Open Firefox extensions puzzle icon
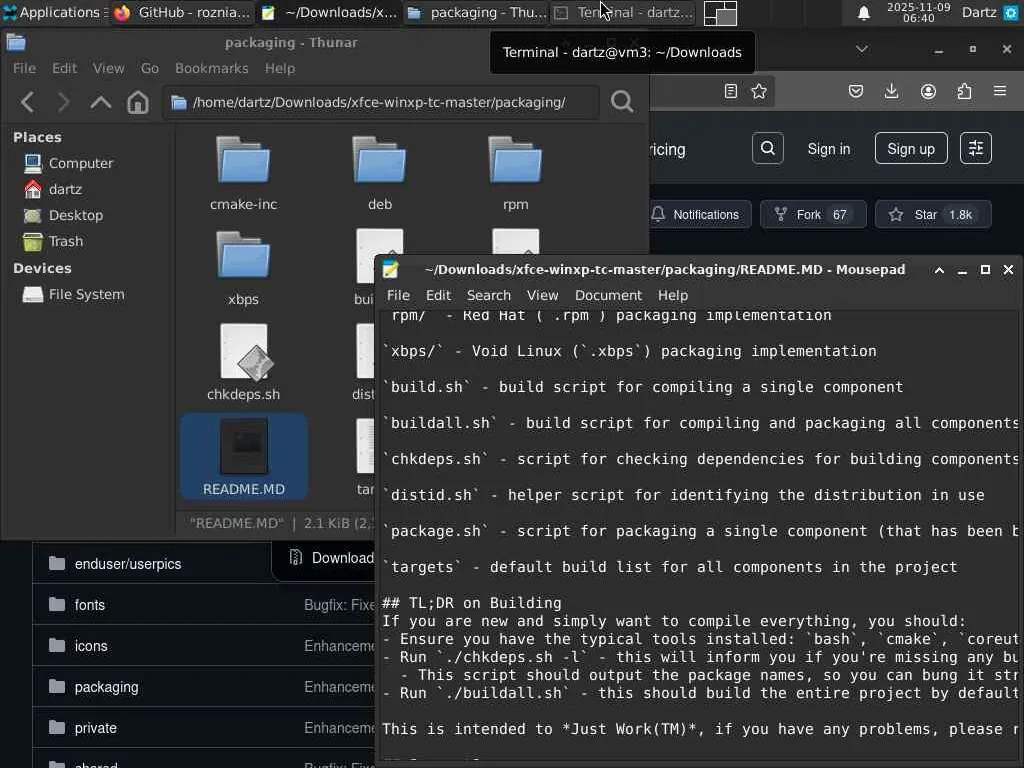 tap(964, 91)
